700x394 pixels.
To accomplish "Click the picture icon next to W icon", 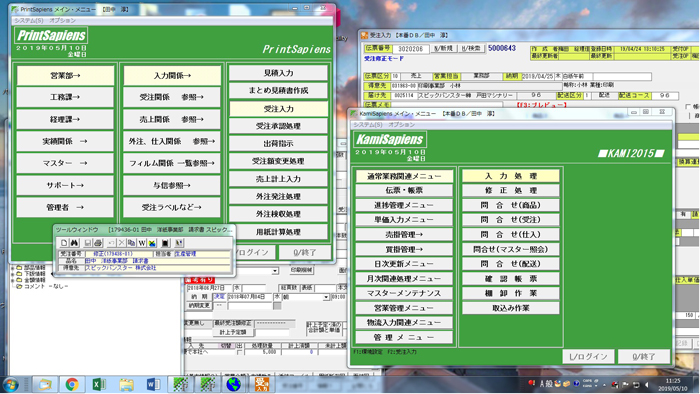I will click(152, 243).
